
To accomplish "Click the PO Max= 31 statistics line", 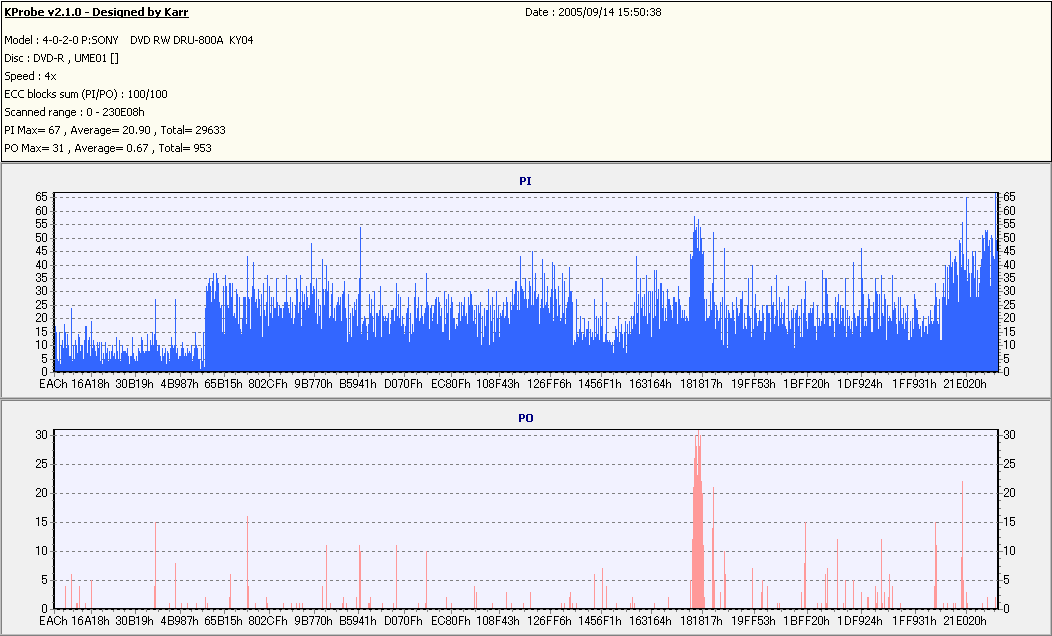I will (x=108, y=148).
